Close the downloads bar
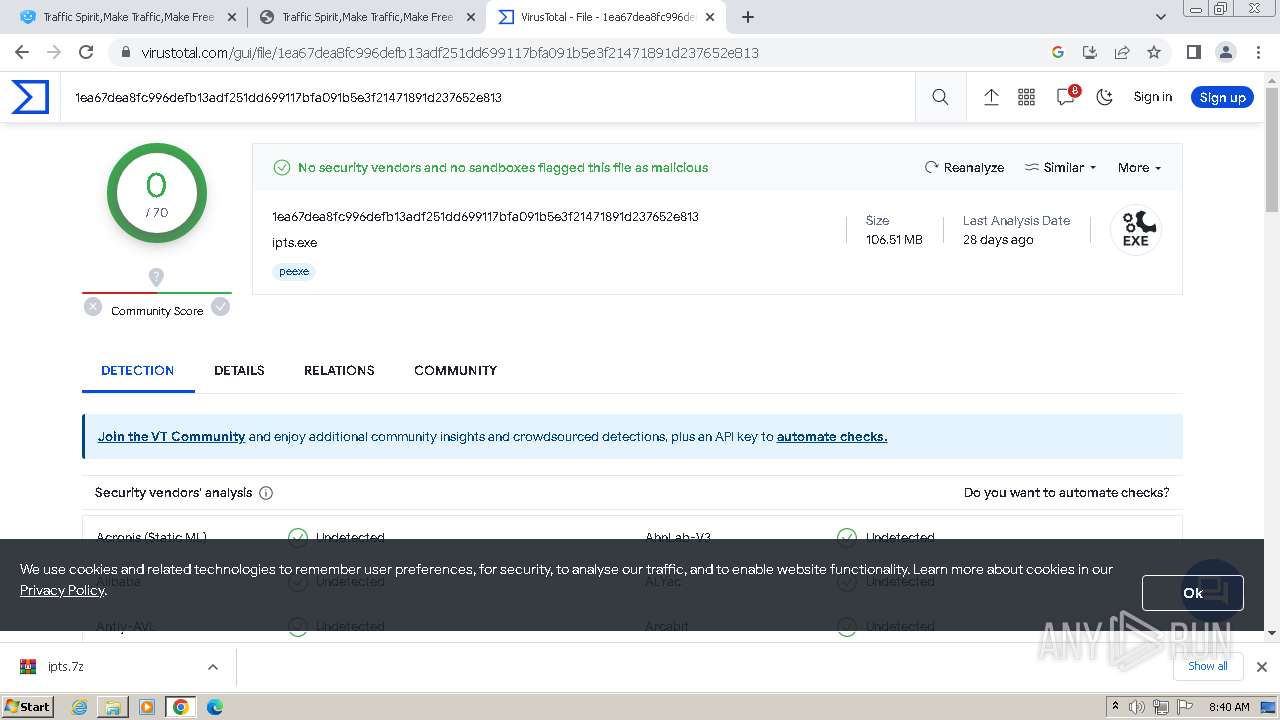Image resolution: width=1280 pixels, height=720 pixels. click(1262, 667)
